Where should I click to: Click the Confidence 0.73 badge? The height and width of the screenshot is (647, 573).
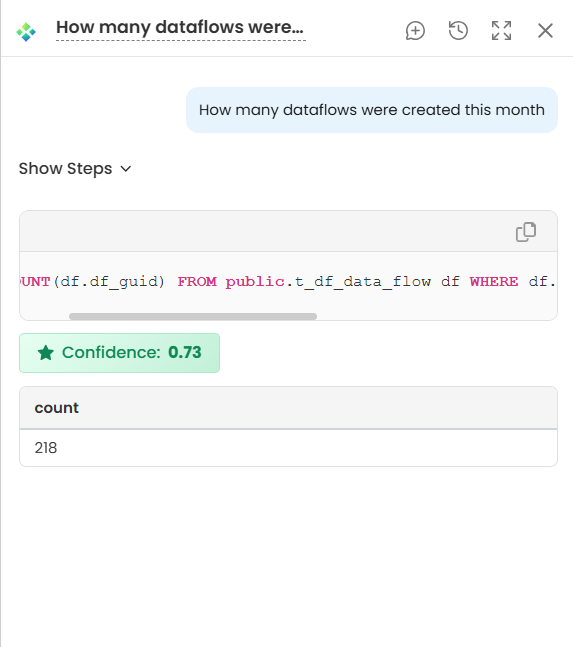[119, 353]
